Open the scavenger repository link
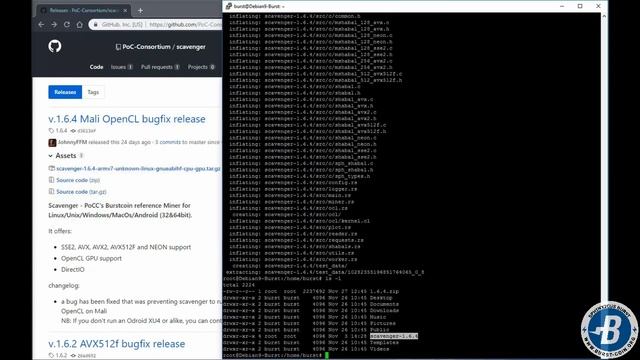The height and width of the screenshot is (360, 640). (191, 47)
